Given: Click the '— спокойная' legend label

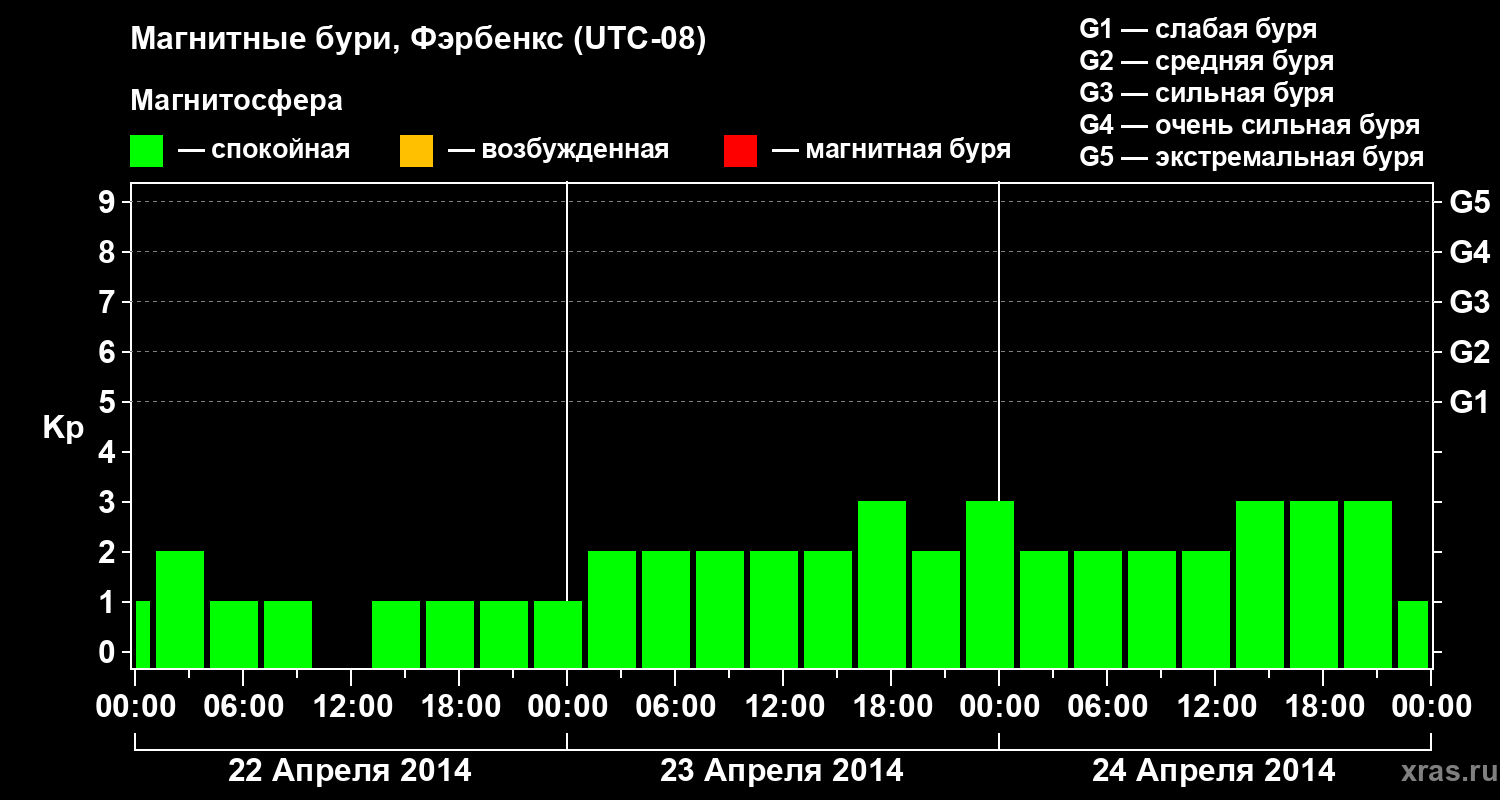Looking at the screenshot, I should (264, 150).
